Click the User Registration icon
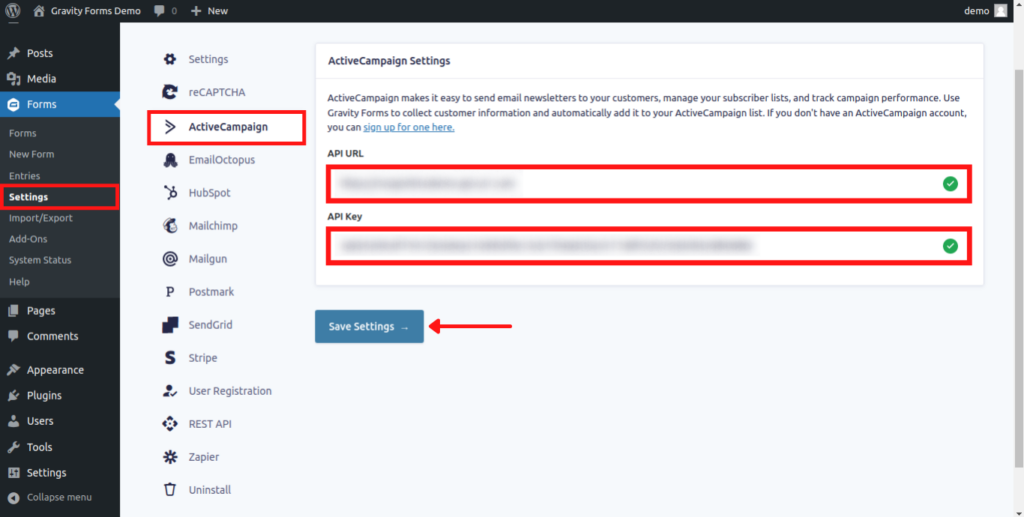This screenshot has height=517, width=1024. pos(170,391)
